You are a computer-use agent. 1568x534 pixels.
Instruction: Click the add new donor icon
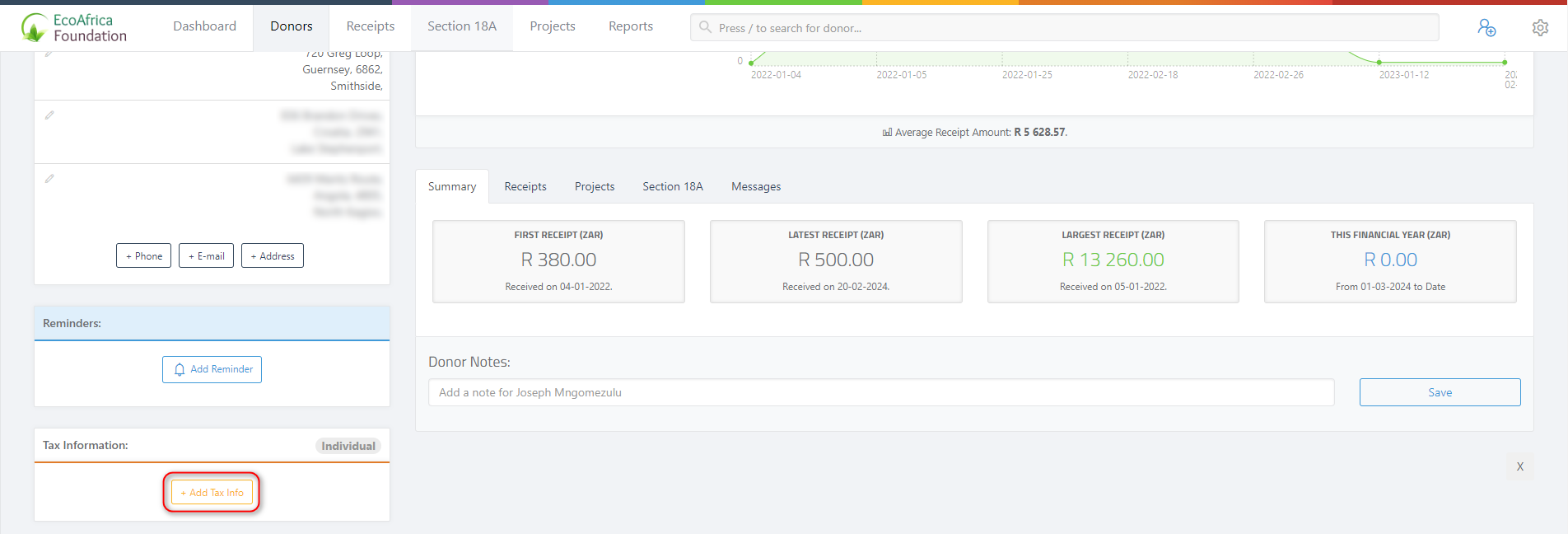(x=1486, y=27)
